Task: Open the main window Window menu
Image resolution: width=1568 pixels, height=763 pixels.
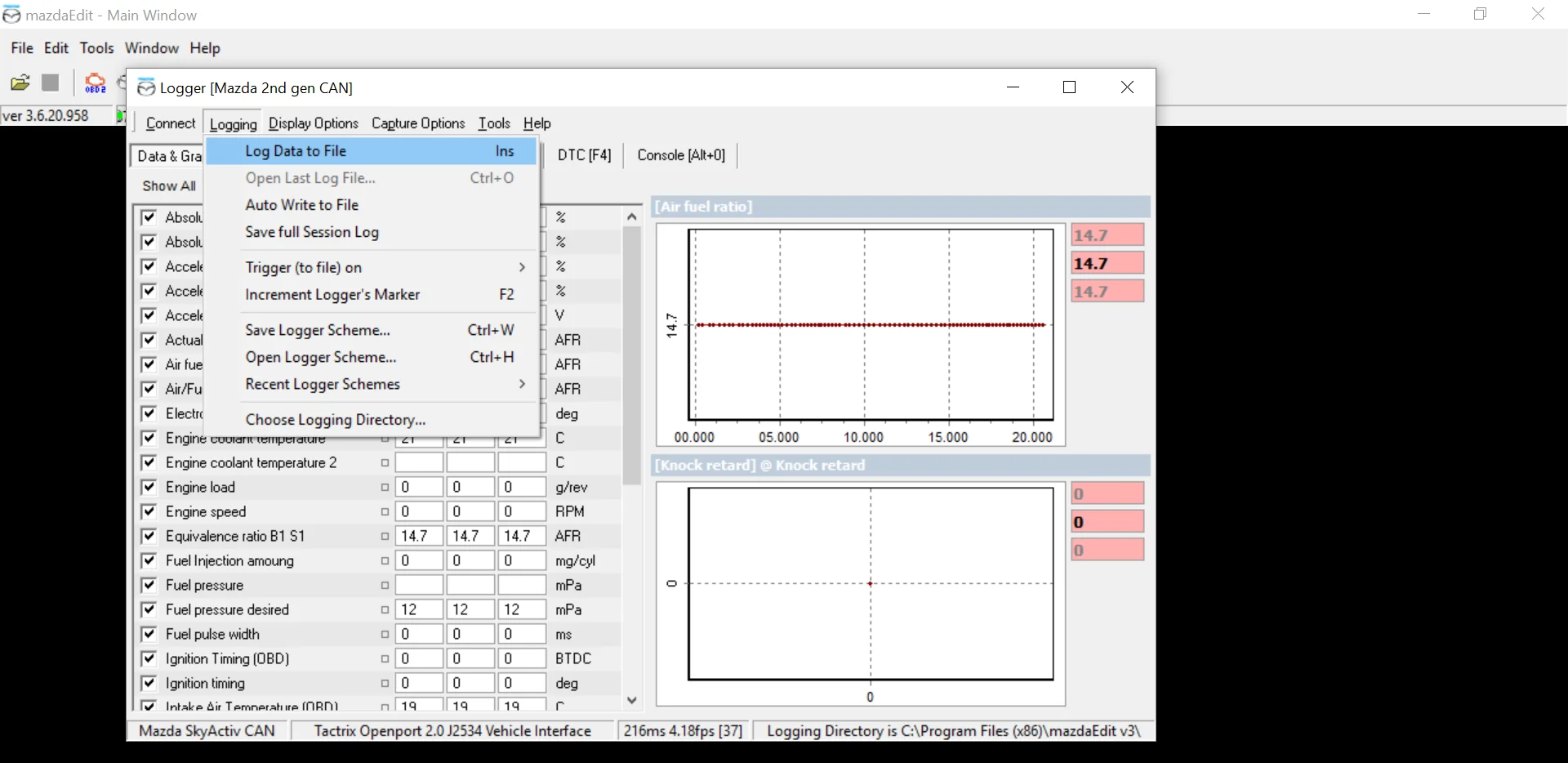Action: [x=152, y=48]
